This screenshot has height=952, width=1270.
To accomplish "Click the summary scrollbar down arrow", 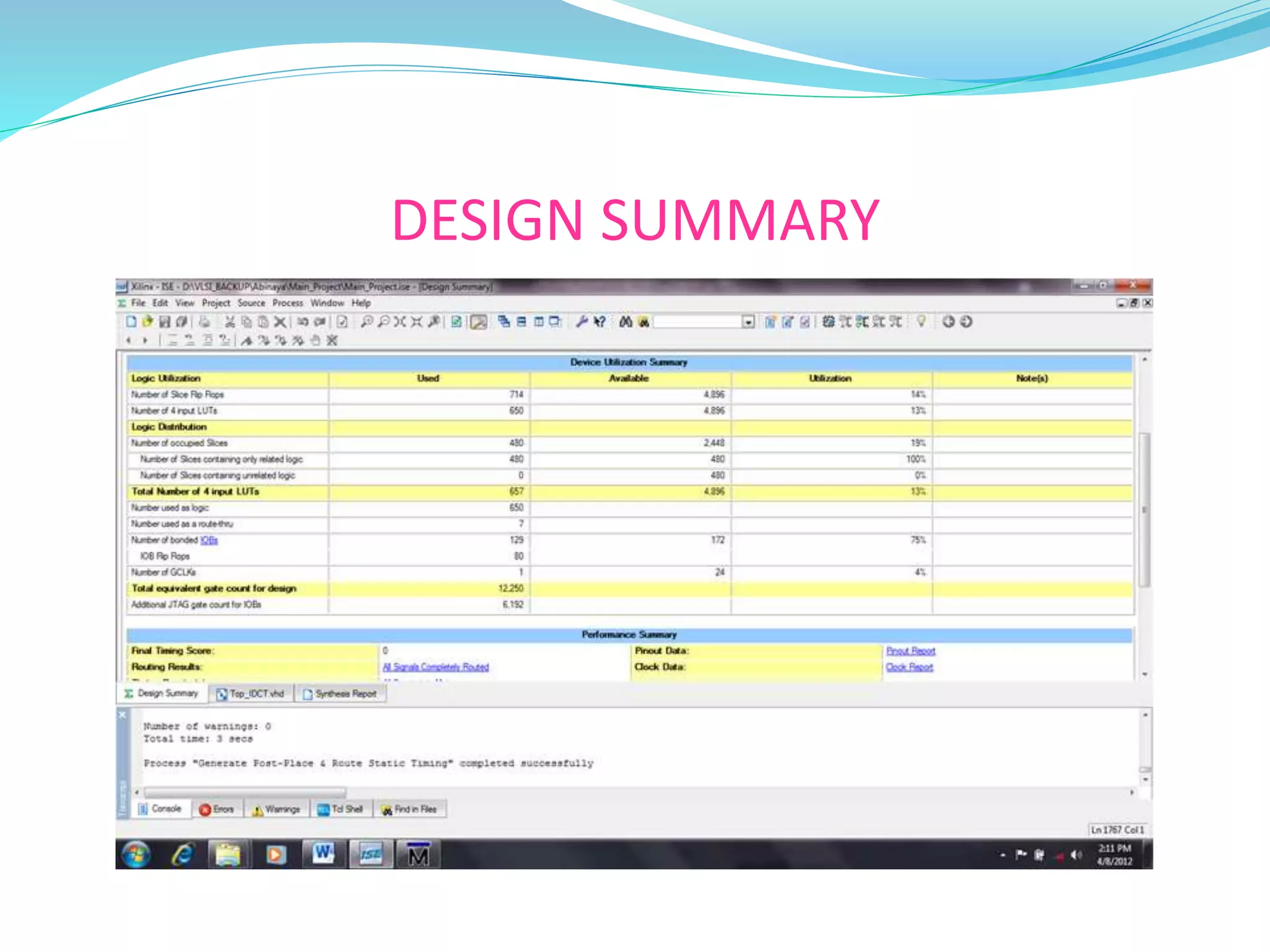I will (1145, 674).
